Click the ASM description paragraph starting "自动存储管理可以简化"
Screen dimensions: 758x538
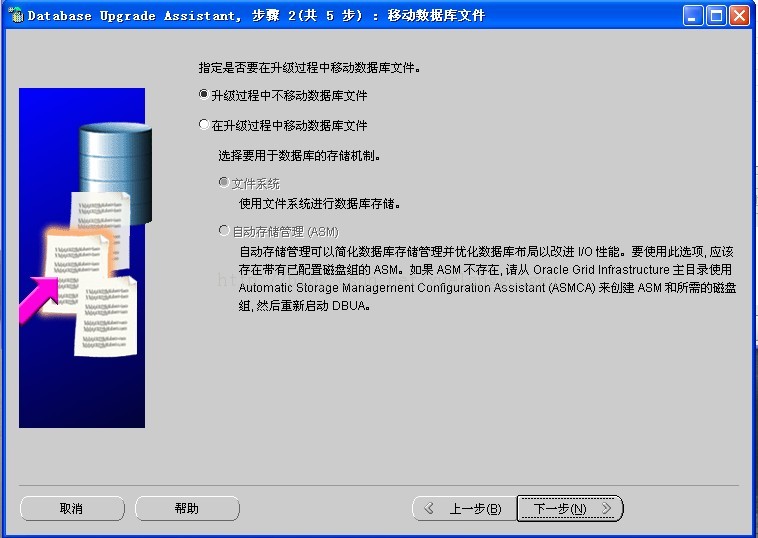coord(487,278)
